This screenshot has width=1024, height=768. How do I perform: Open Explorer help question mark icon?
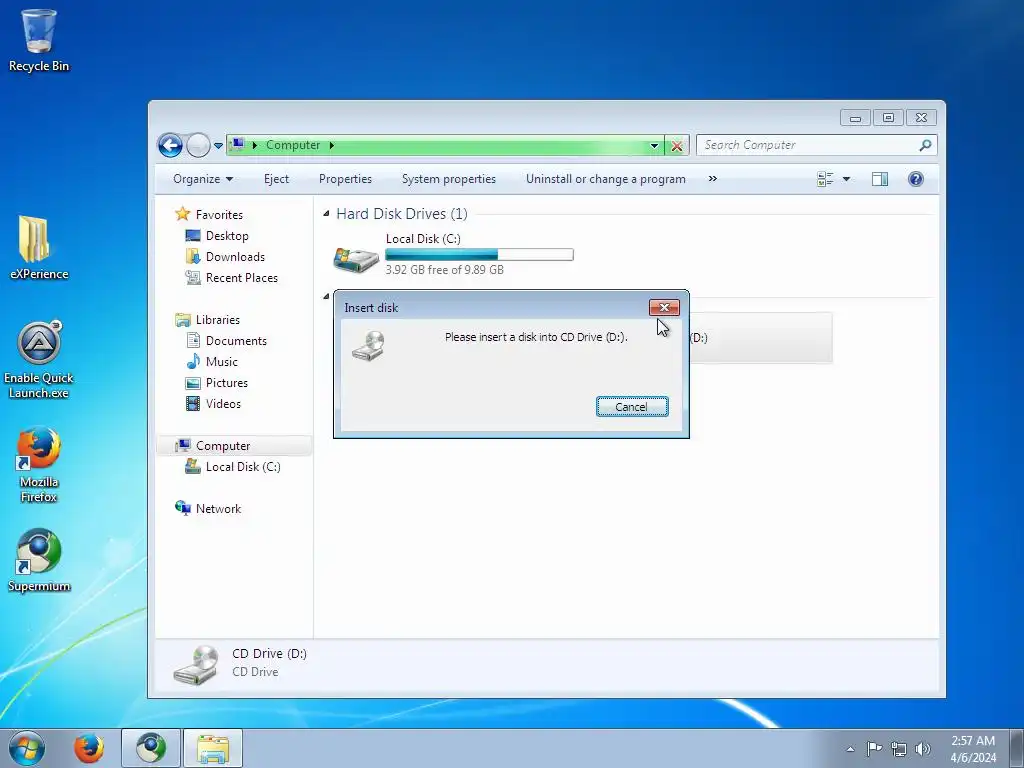point(916,179)
